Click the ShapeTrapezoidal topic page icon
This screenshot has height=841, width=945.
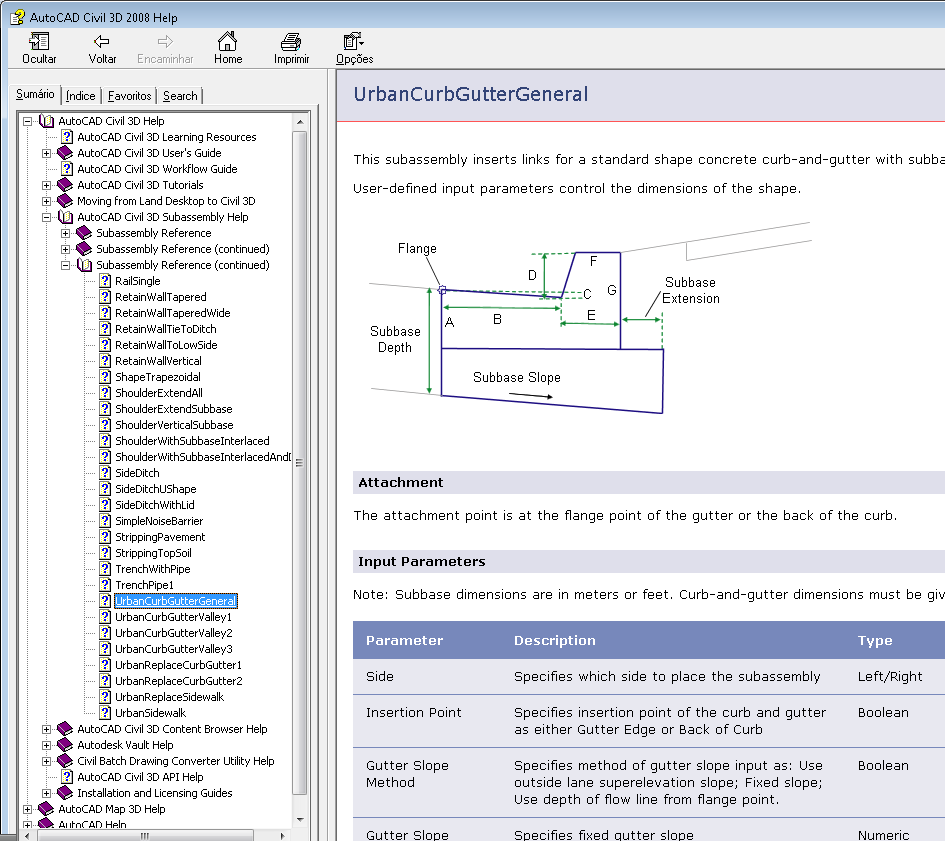(105, 377)
